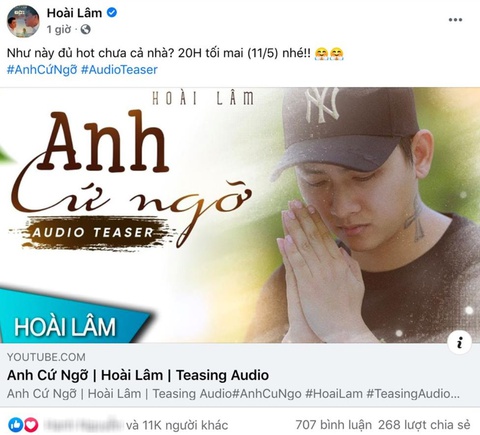Click the '1 giờ' post timestamp
Image resolution: width=480 pixels, height=435 pixels.
59,30
